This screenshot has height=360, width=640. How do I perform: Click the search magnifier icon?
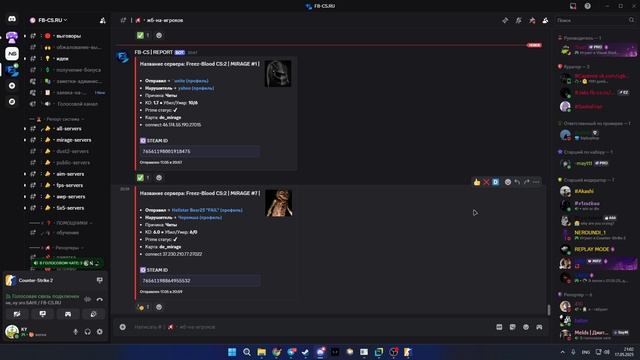click(x=631, y=20)
